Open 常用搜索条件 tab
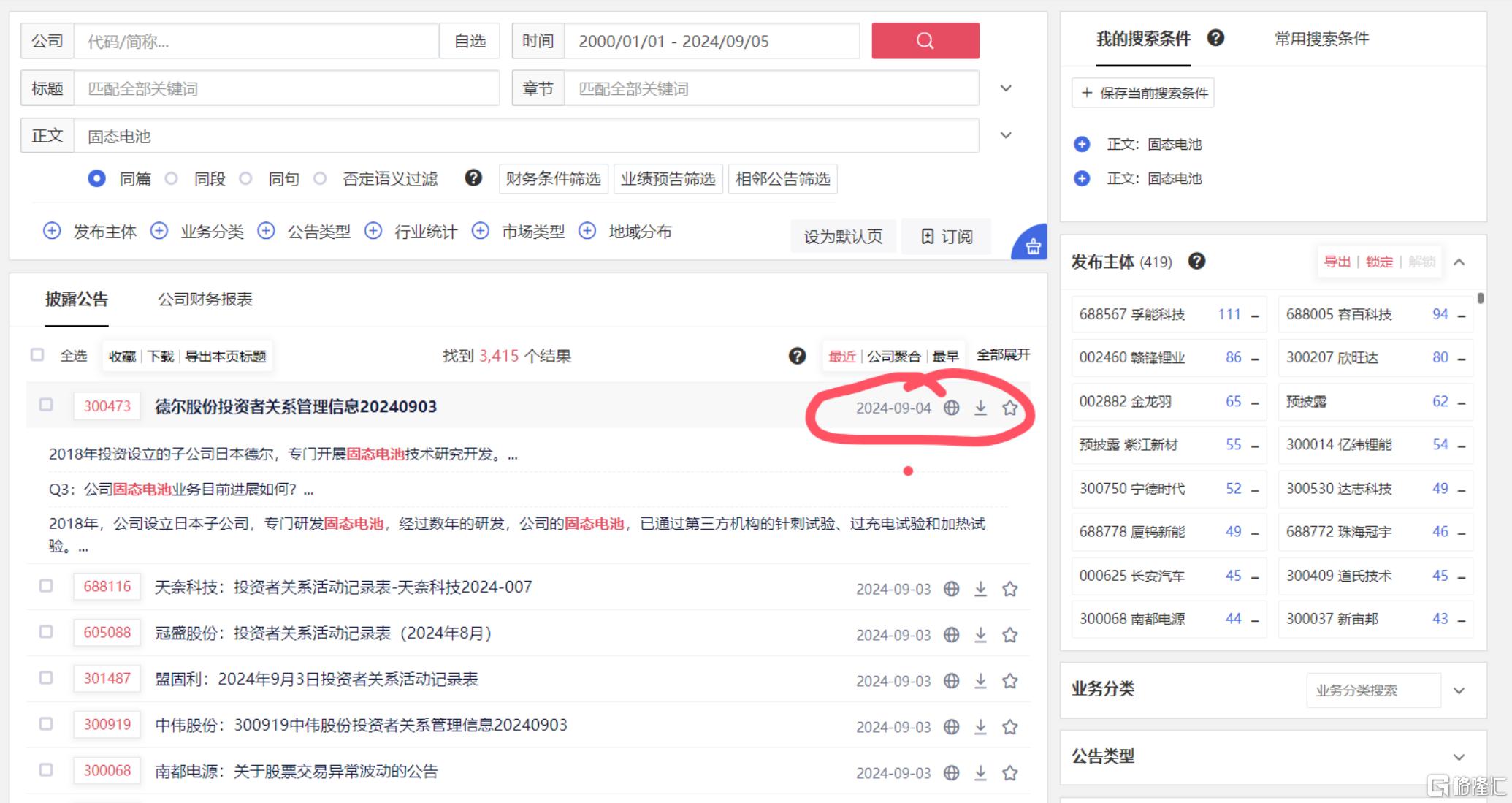Viewport: 1512px width, 803px height. coord(1321,39)
